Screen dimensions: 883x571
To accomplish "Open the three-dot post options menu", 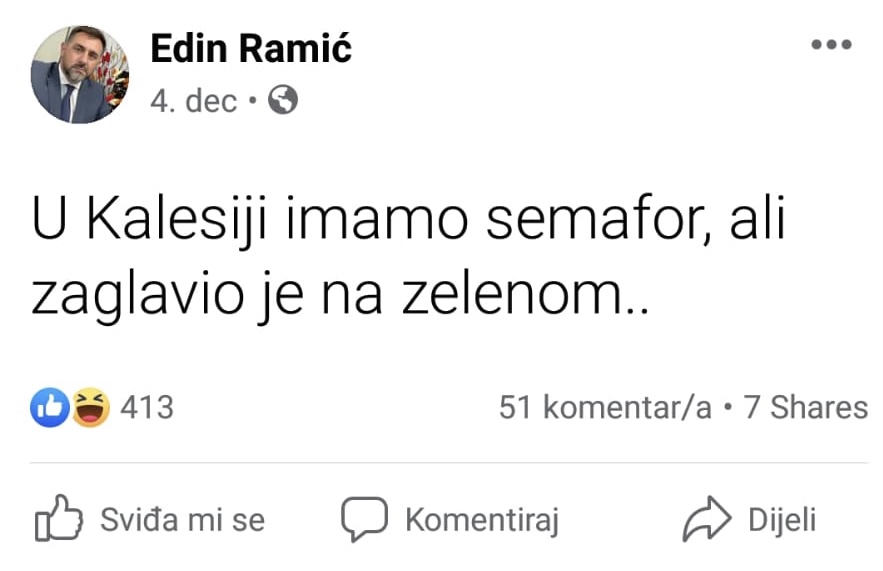I will pos(831,46).
